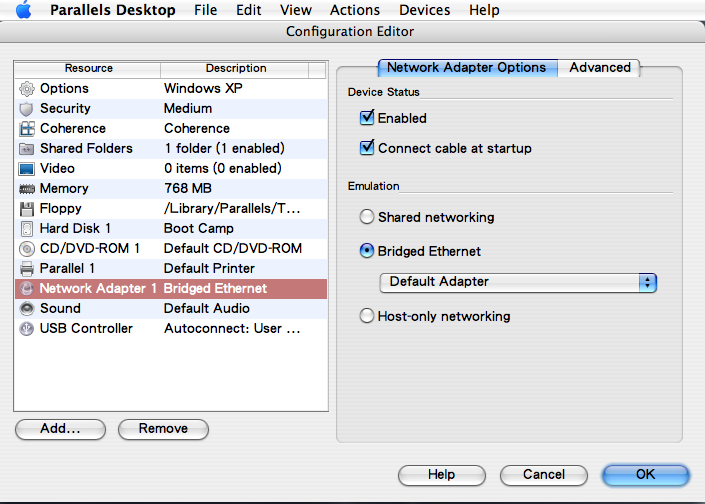Click the Video monitor icon
This screenshot has height=504, width=705.
[27, 169]
